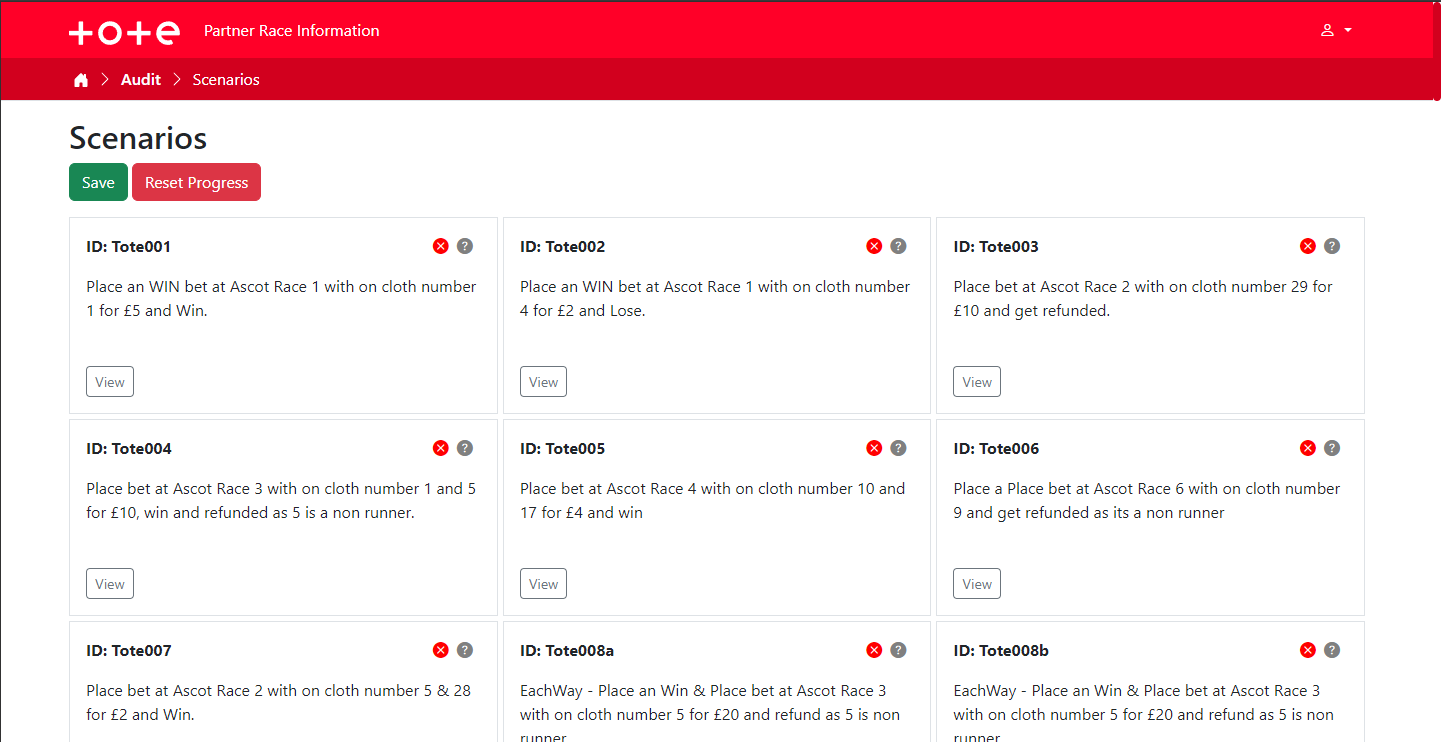
Task: Open help question mark for Tote003
Action: coord(1332,246)
